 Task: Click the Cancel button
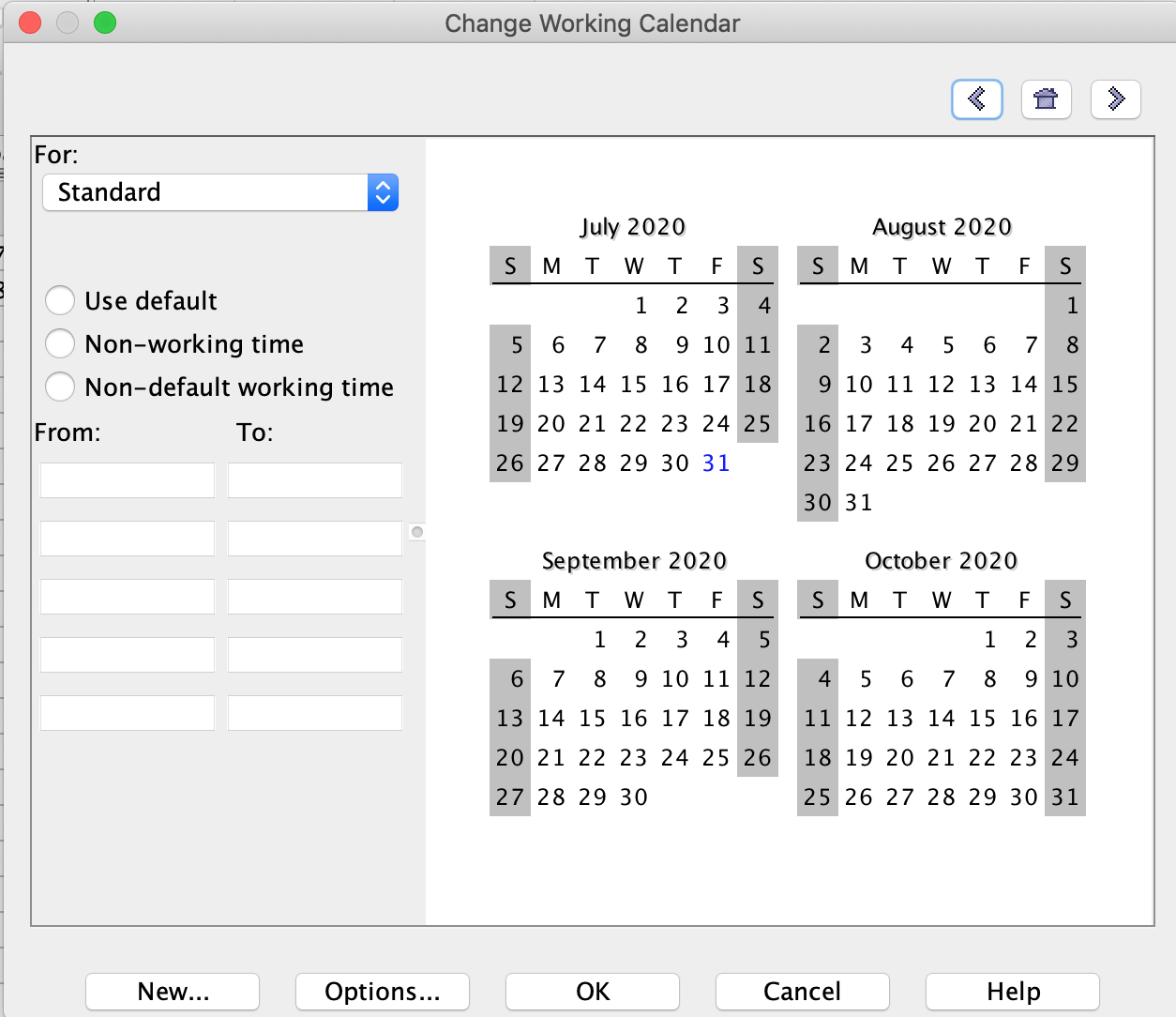coord(803,992)
